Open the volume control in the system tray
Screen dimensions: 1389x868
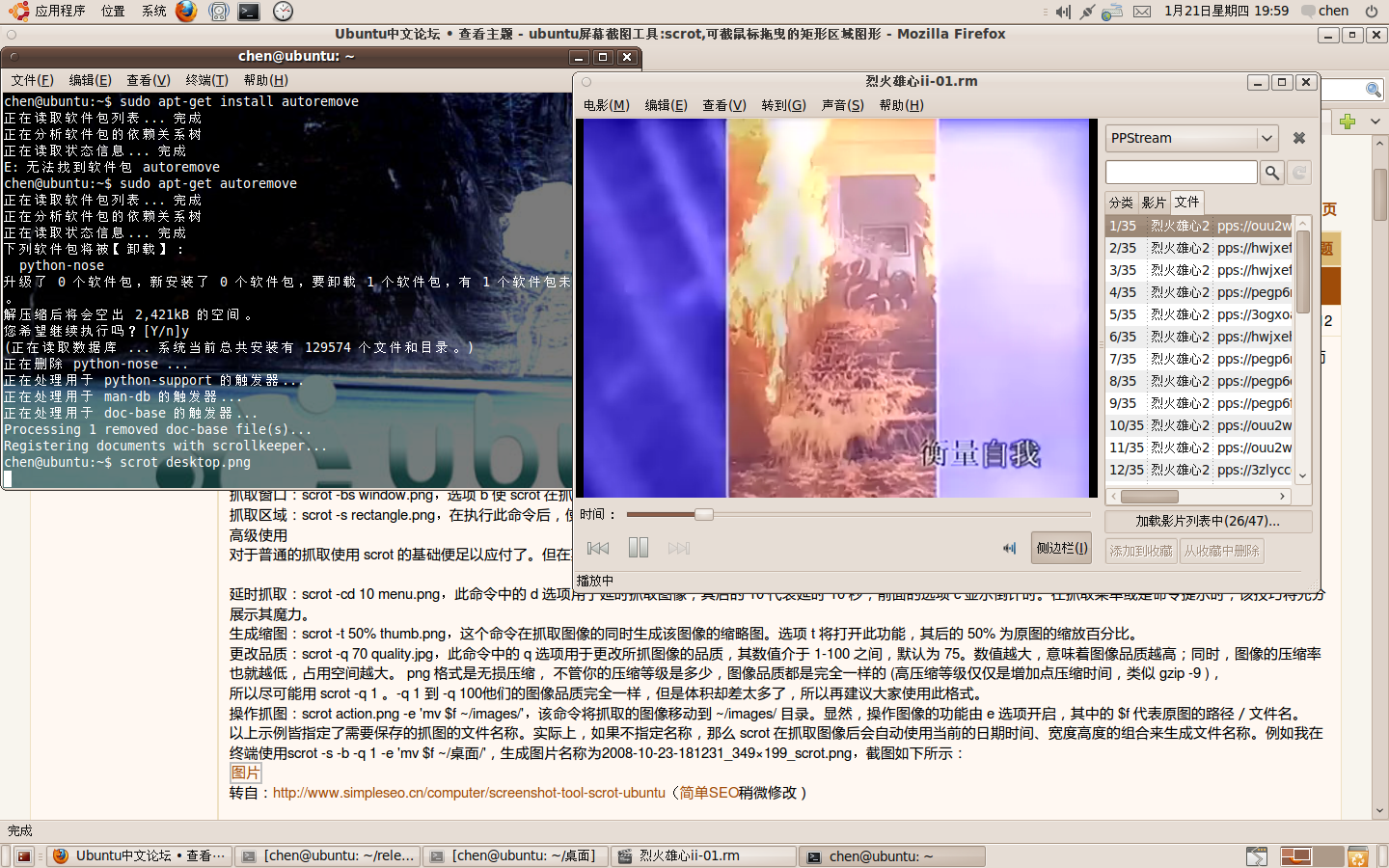1063,12
